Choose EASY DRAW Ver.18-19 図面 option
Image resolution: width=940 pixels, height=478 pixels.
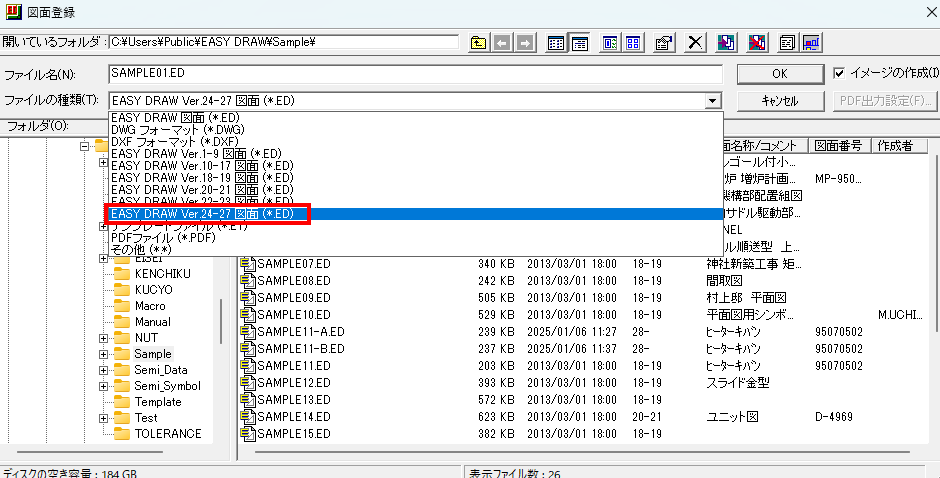(x=415, y=178)
